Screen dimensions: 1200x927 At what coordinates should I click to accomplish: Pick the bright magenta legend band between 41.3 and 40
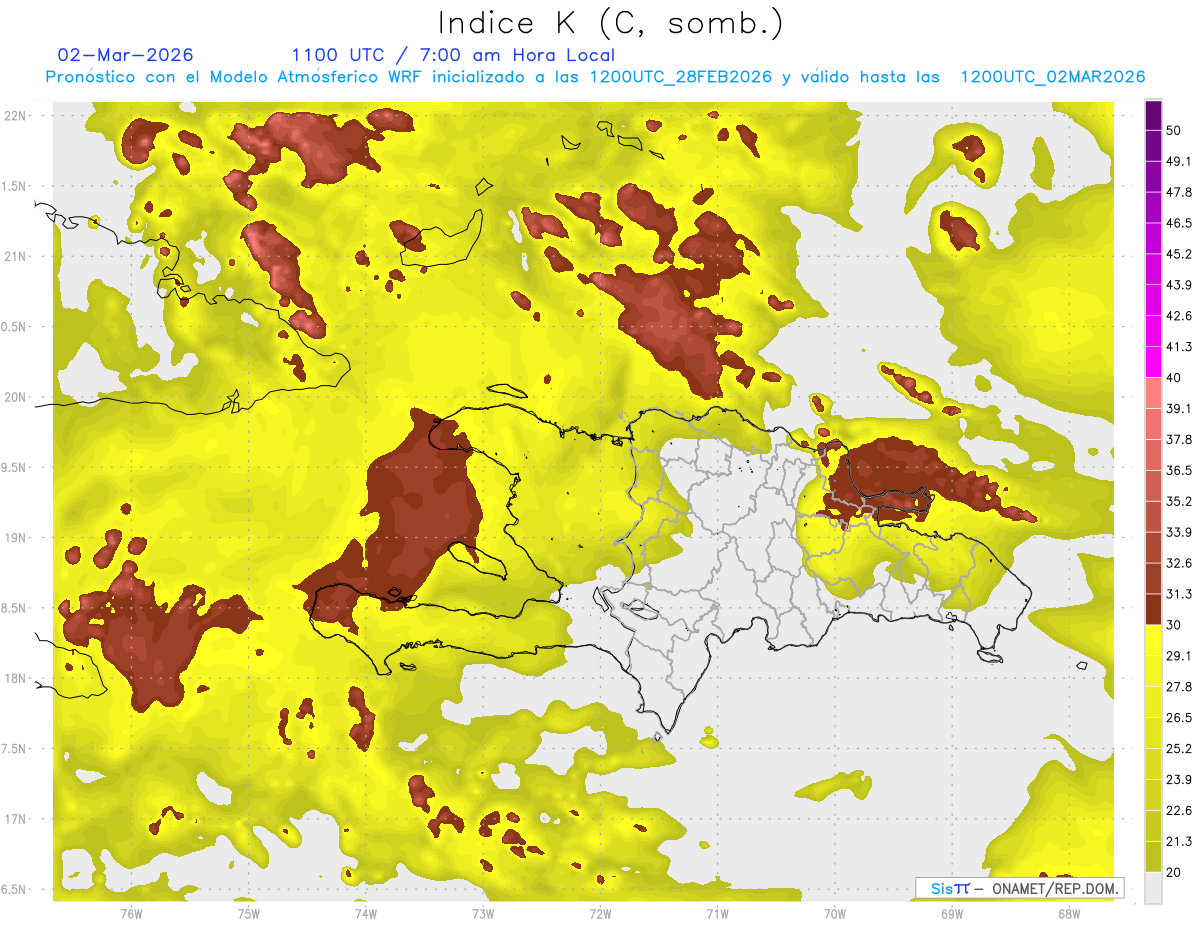1154,363
